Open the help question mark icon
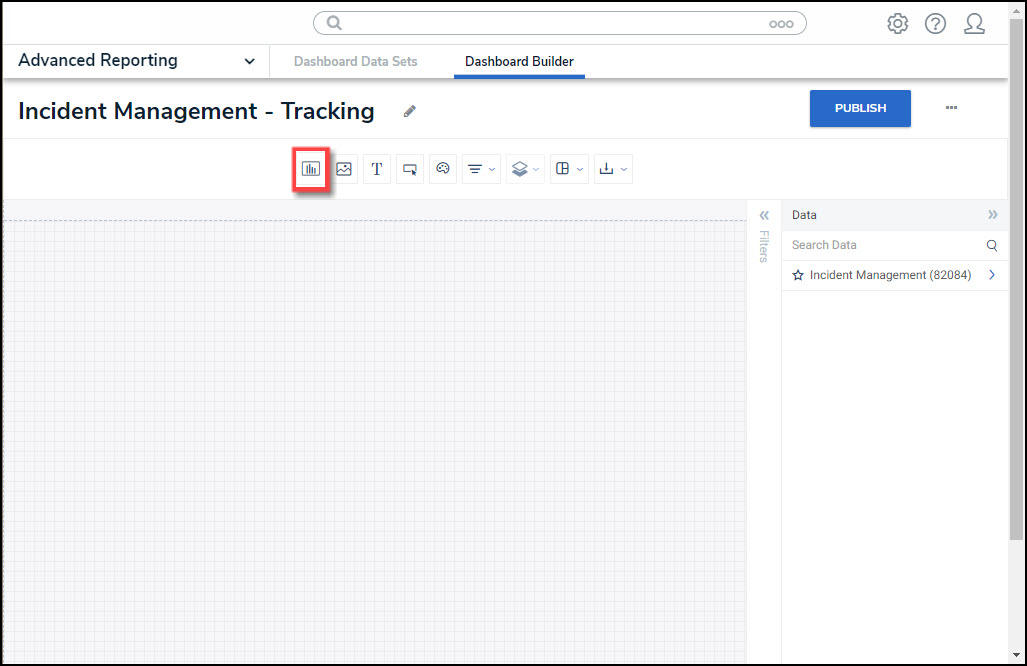The width and height of the screenshot is (1027, 666). point(935,24)
